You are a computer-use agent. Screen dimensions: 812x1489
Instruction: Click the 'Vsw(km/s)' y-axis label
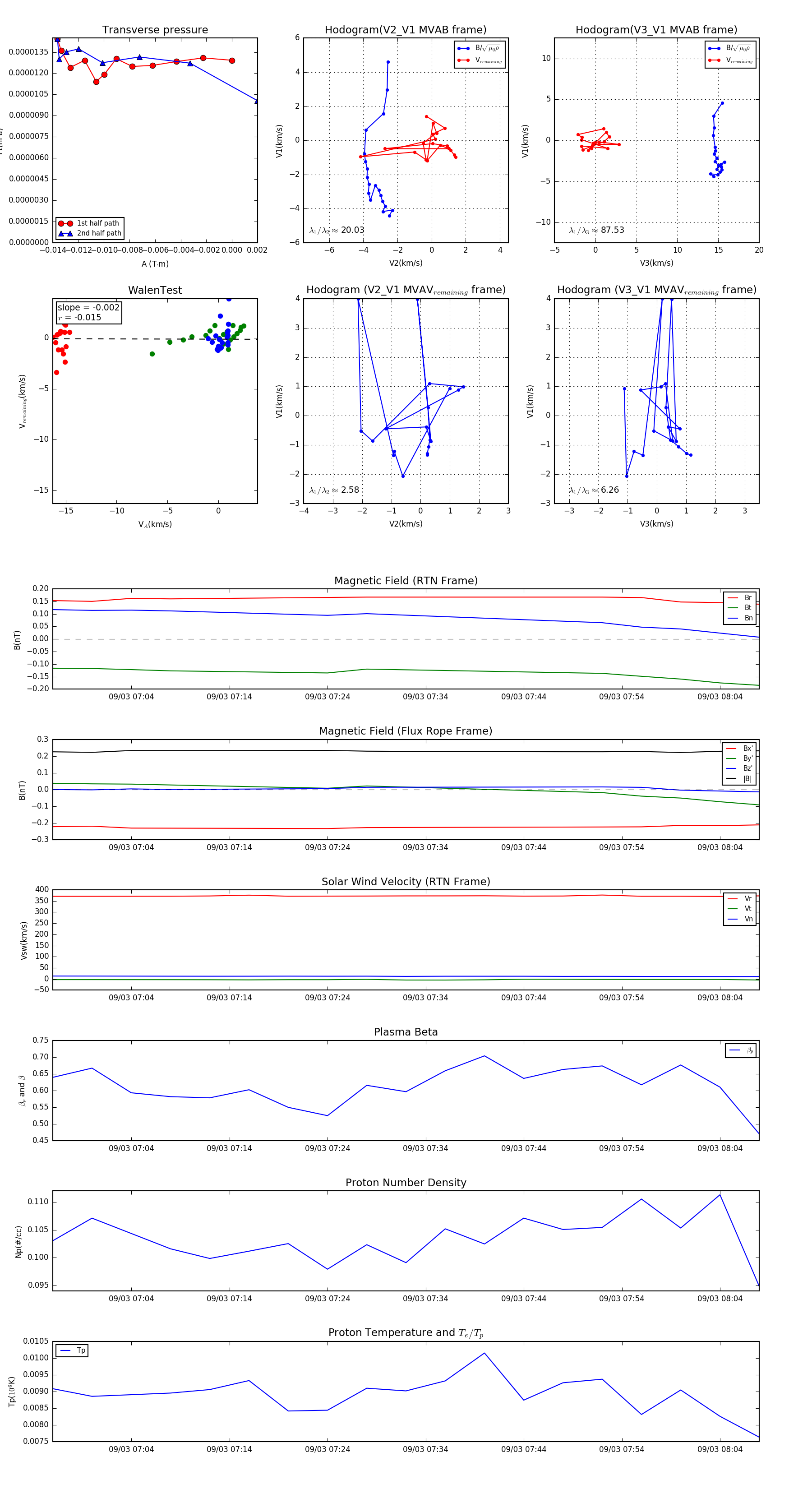(24, 940)
